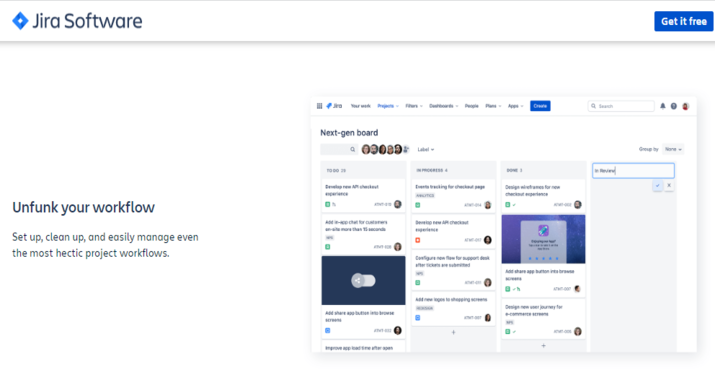The height and width of the screenshot is (375, 715).
Task: Expand the Projects menu
Action: click(x=388, y=106)
